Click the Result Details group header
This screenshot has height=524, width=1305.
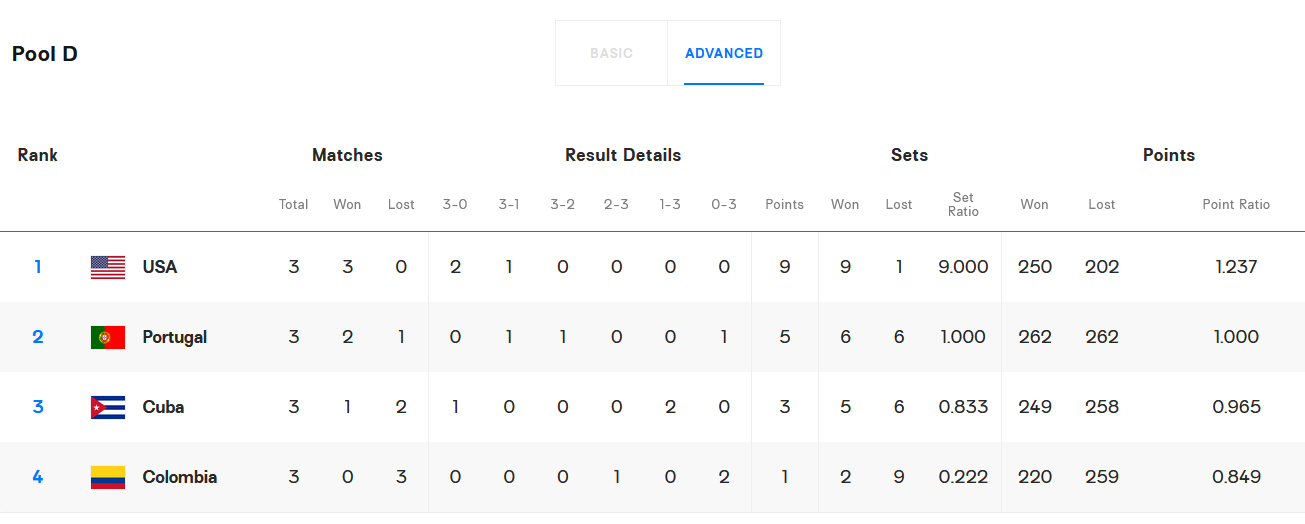pyautogui.click(x=623, y=155)
